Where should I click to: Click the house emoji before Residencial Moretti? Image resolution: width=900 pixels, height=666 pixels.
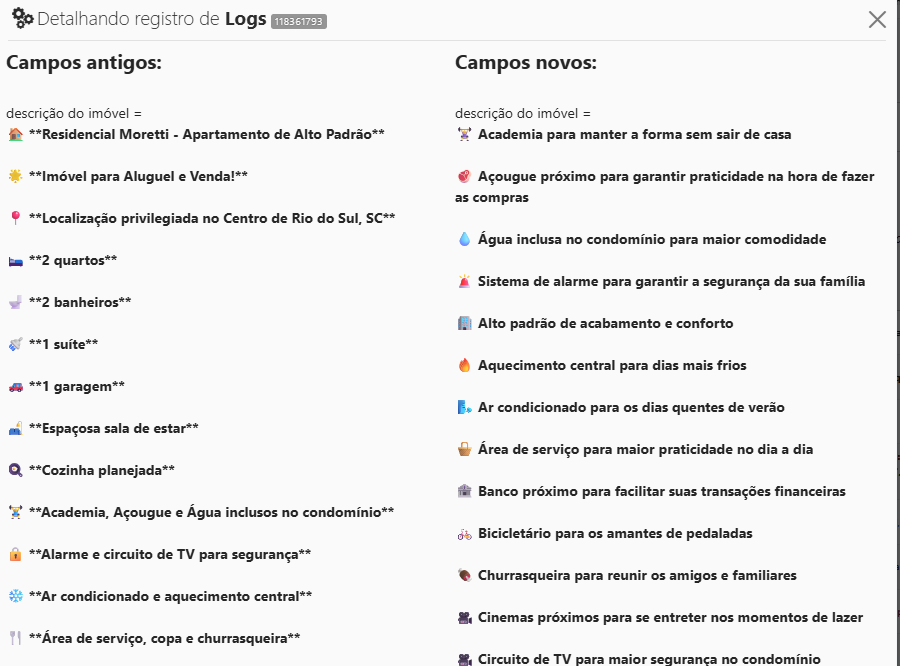tap(15, 134)
